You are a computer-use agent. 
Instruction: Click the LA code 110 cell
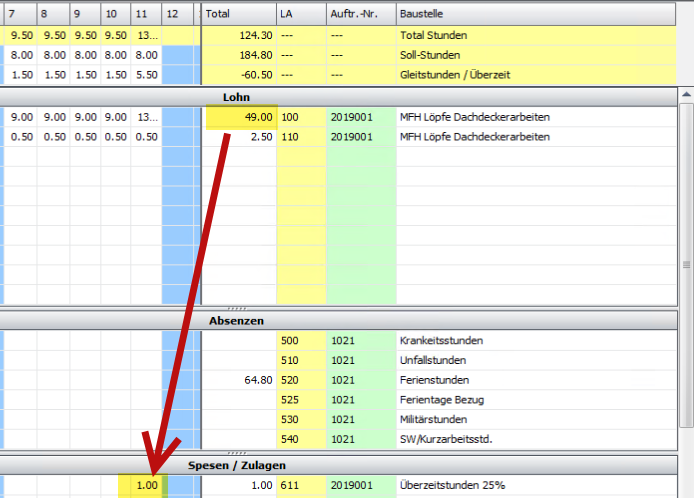300,136
